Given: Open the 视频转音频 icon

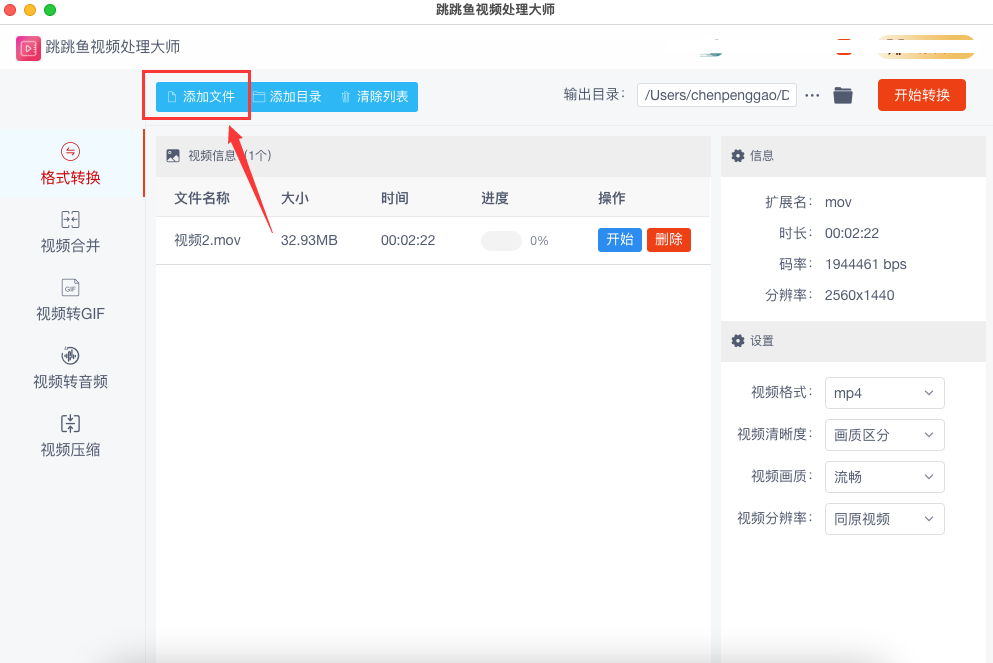Looking at the screenshot, I should (70, 356).
